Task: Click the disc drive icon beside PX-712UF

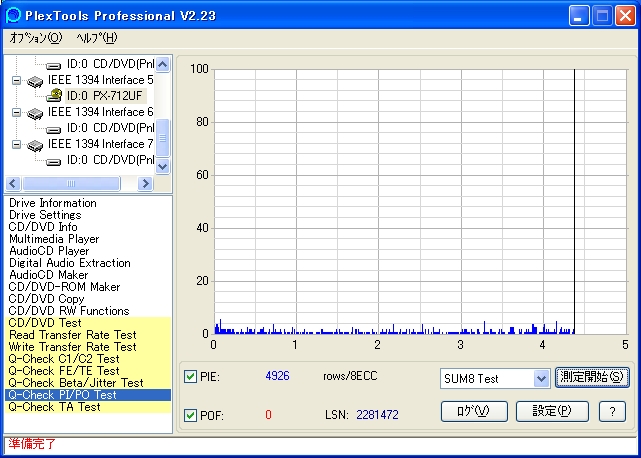Action: pos(54,96)
